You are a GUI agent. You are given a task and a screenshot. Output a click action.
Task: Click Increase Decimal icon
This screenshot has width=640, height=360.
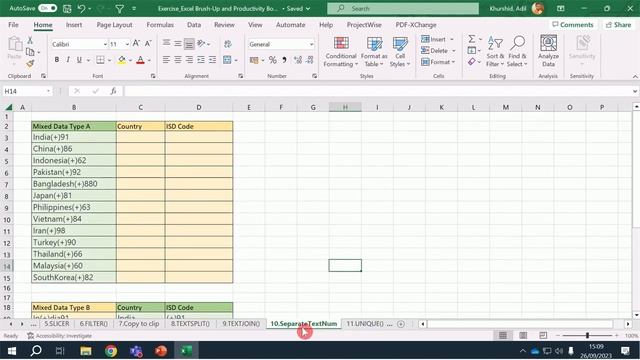298,60
